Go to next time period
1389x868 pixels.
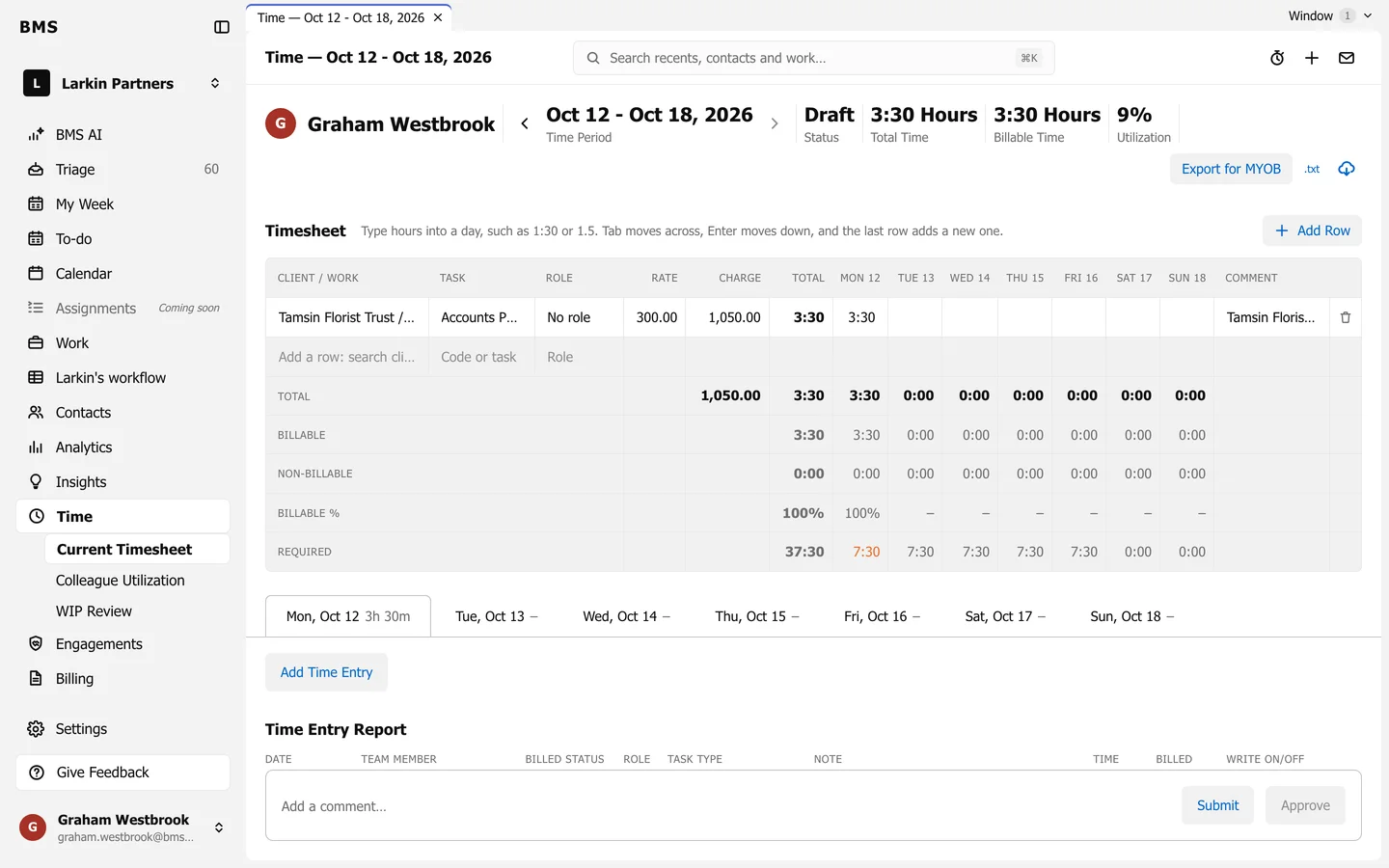tap(775, 123)
